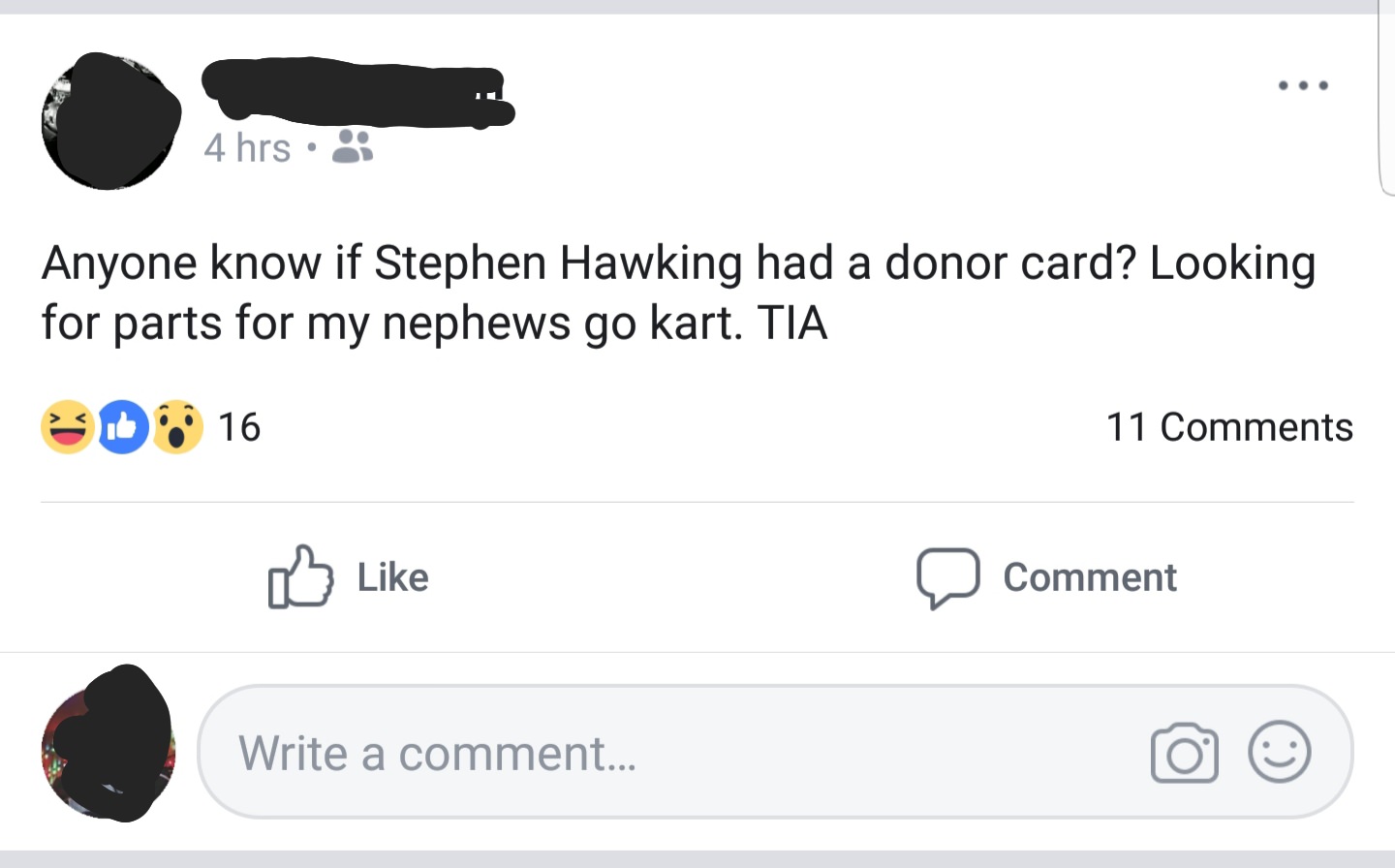The height and width of the screenshot is (868, 1395).
Task: View the 16 reactions count
Action: click(239, 427)
